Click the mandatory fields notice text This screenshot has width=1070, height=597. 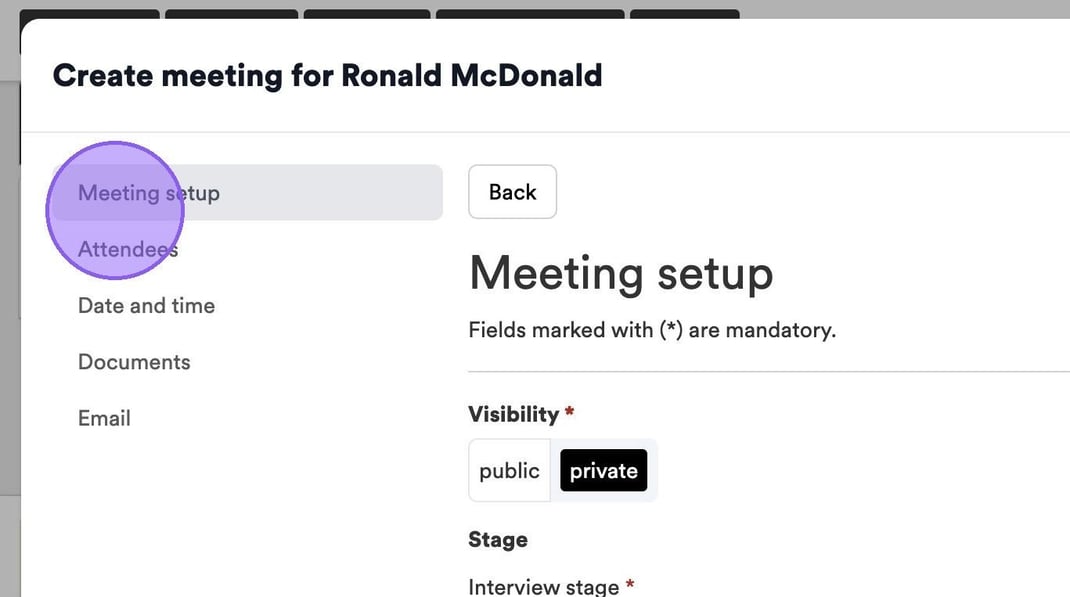(651, 330)
